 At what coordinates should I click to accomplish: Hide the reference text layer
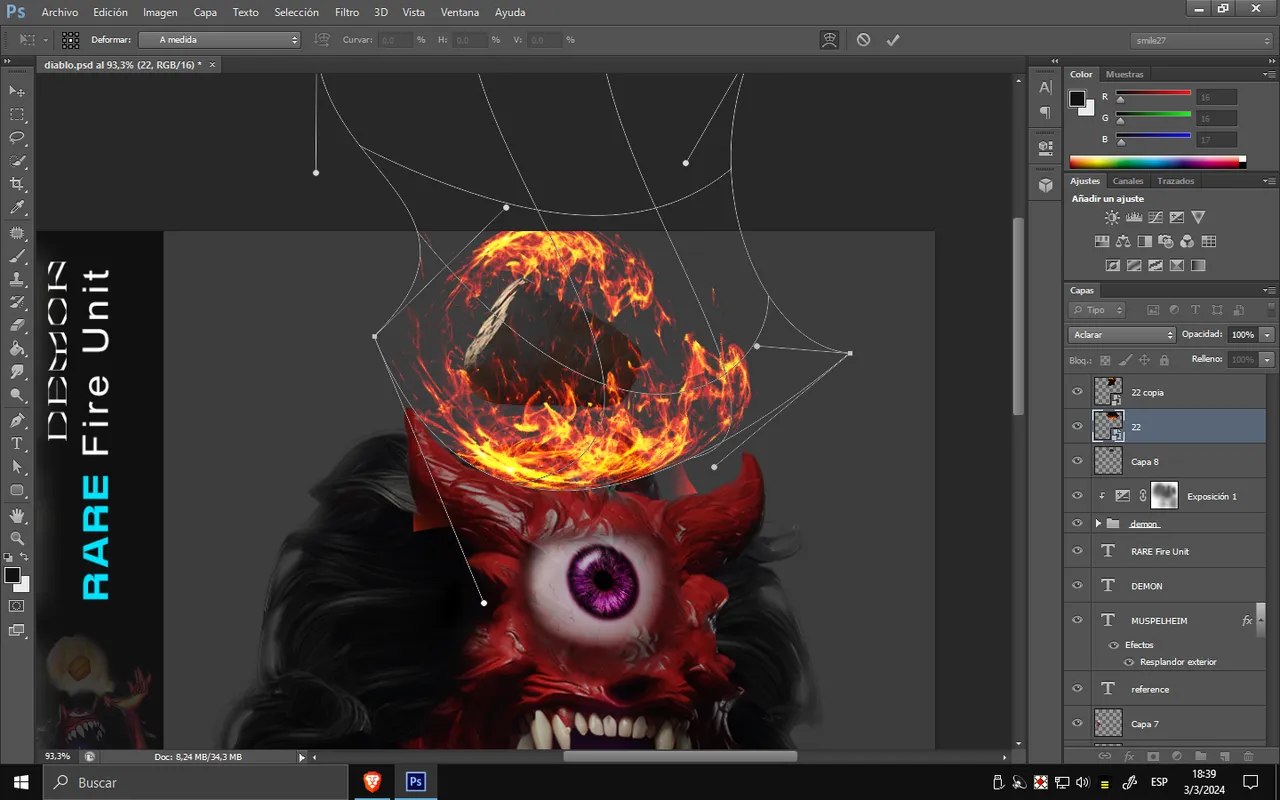coord(1077,688)
